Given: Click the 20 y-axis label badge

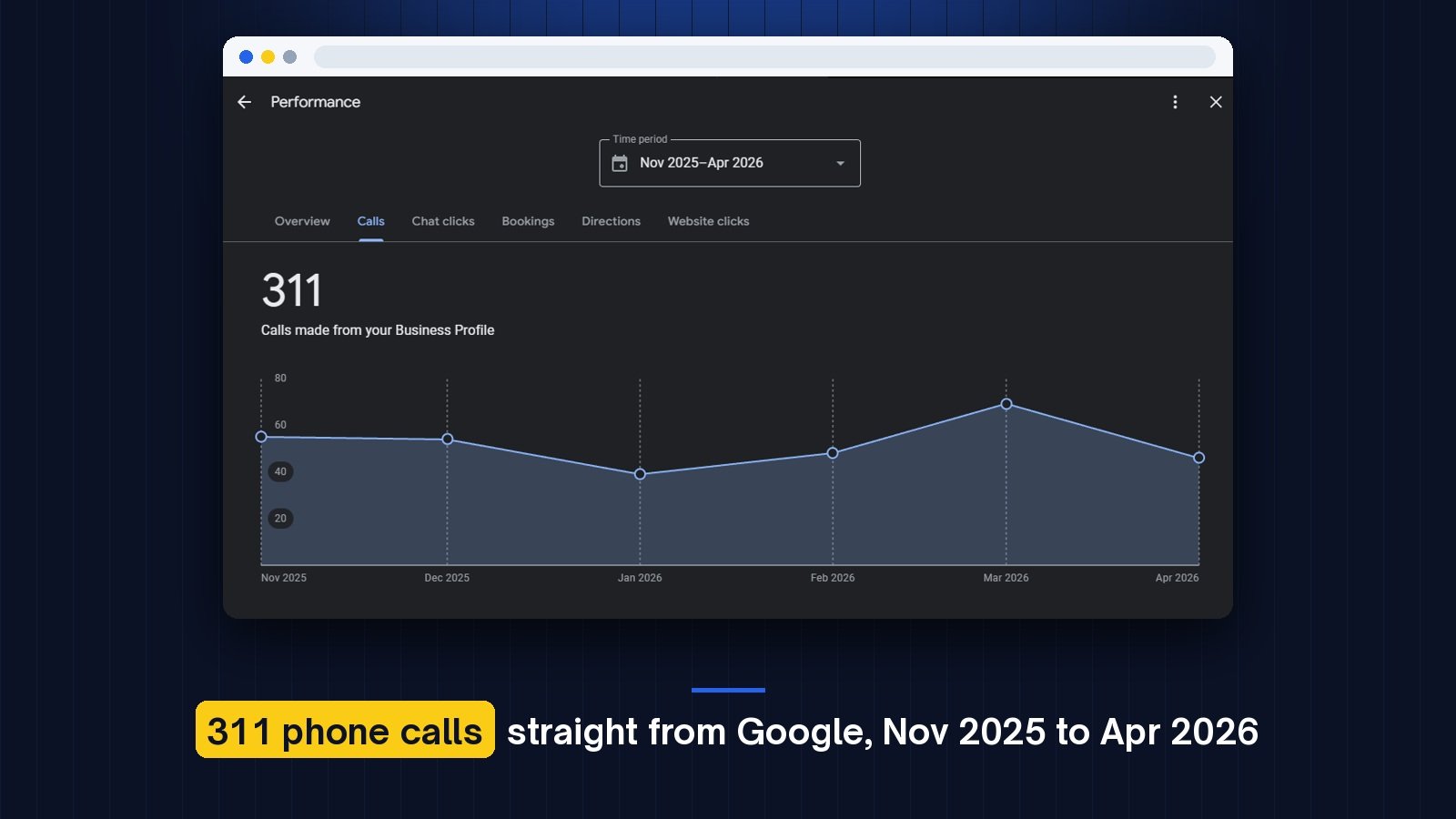Looking at the screenshot, I should [x=280, y=519].
